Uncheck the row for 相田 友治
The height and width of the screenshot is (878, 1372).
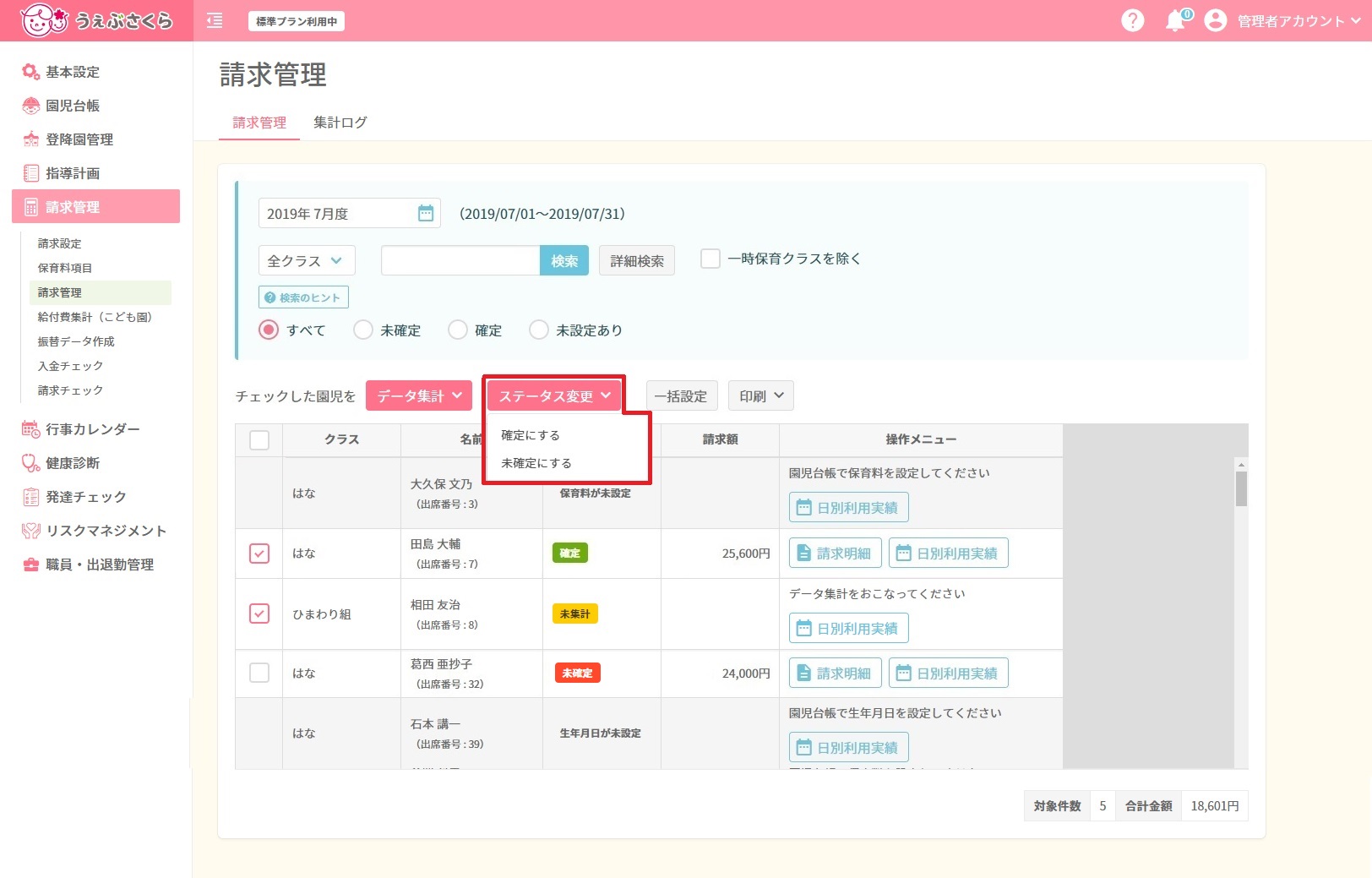click(259, 614)
